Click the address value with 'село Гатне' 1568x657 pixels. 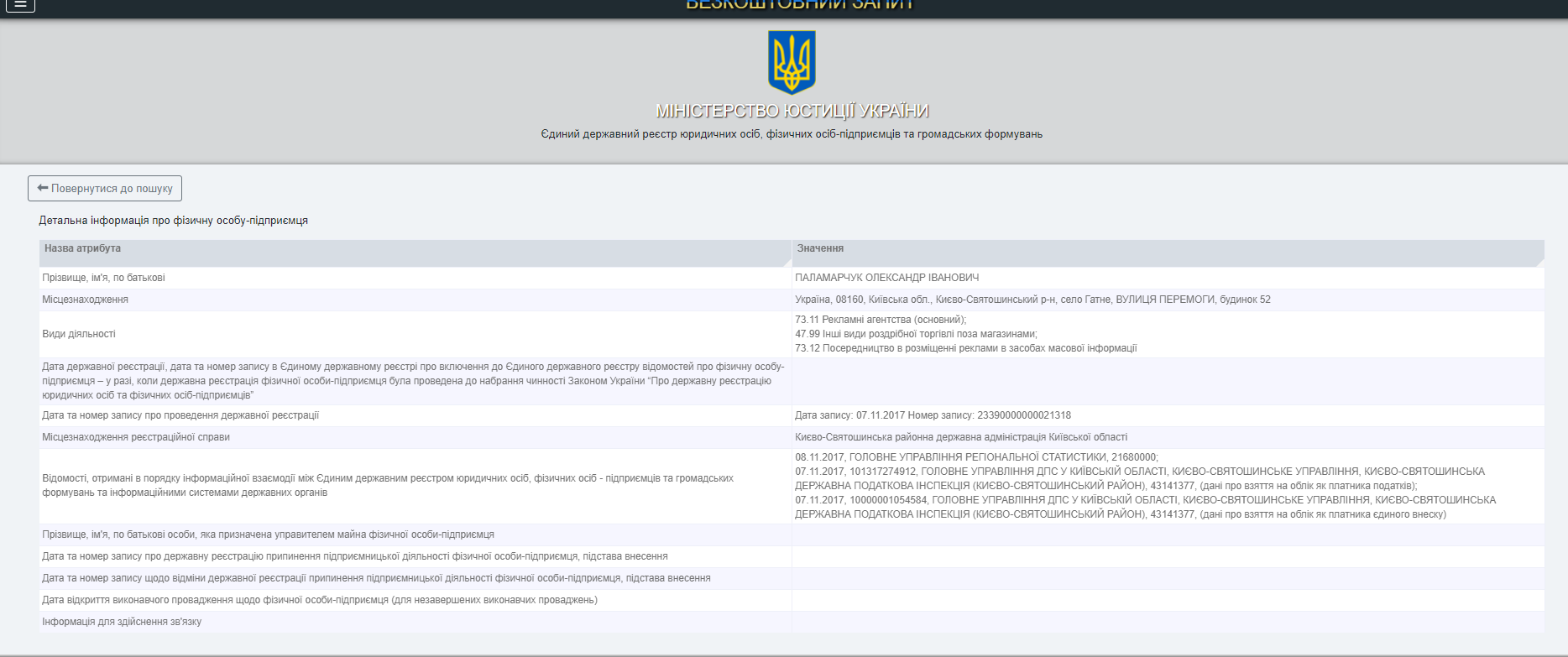(x=1032, y=300)
